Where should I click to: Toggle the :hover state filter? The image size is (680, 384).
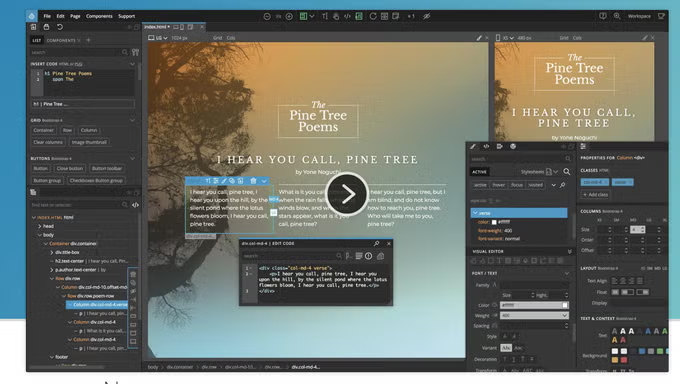[x=498, y=185]
